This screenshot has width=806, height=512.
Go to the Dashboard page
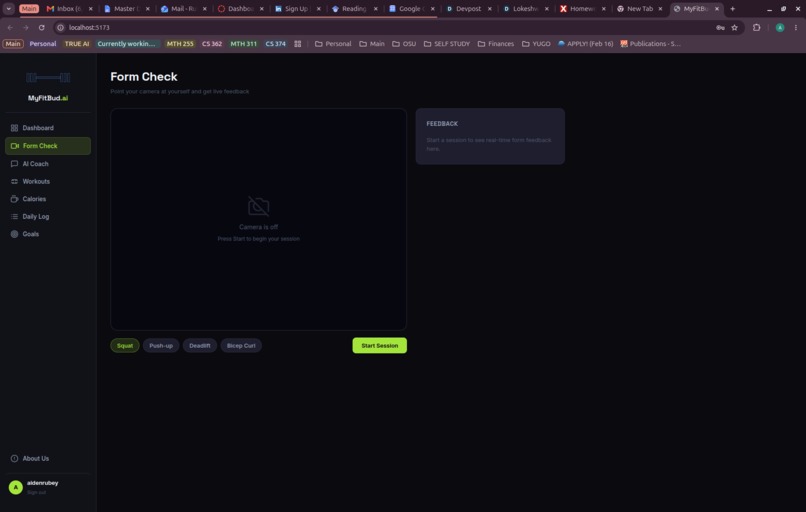48,128
